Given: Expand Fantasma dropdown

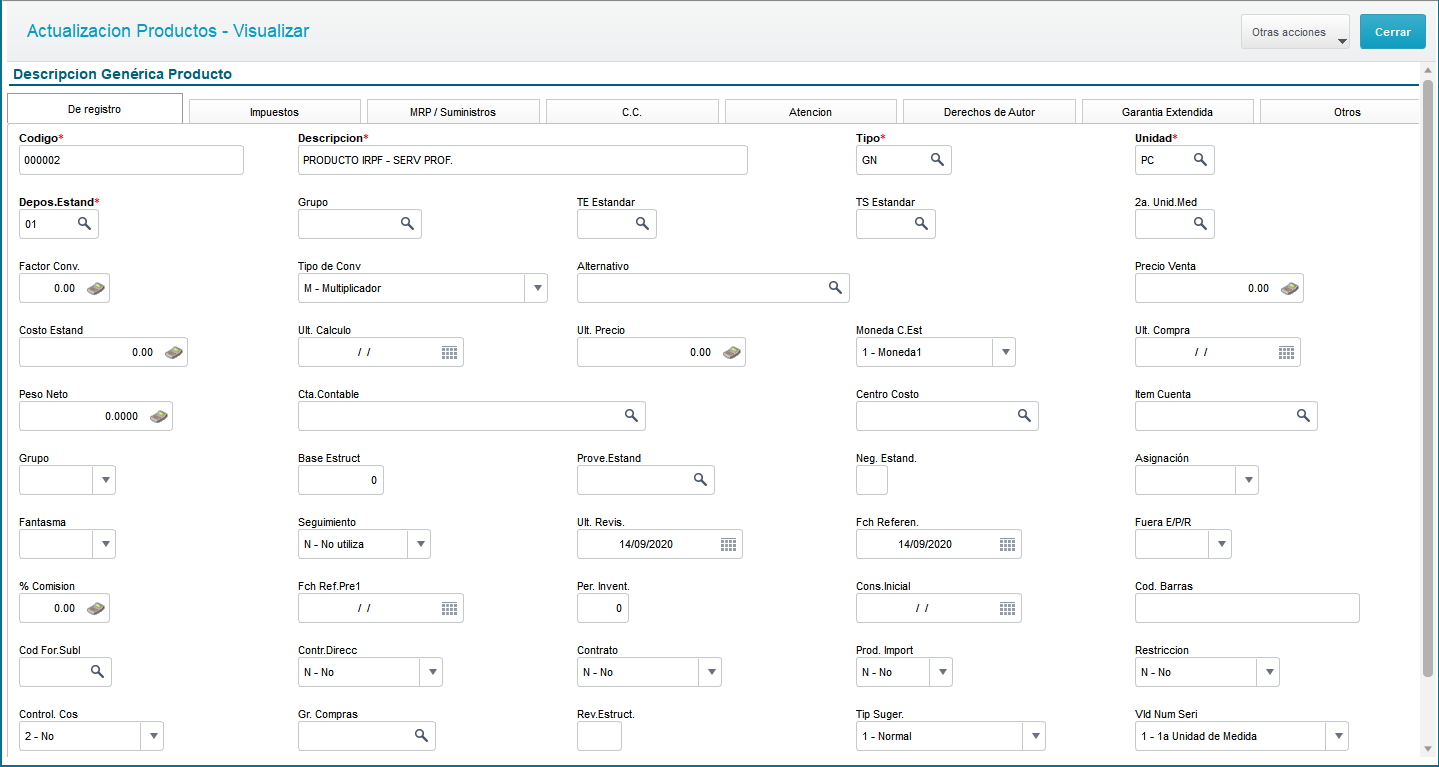Looking at the screenshot, I should coord(104,544).
